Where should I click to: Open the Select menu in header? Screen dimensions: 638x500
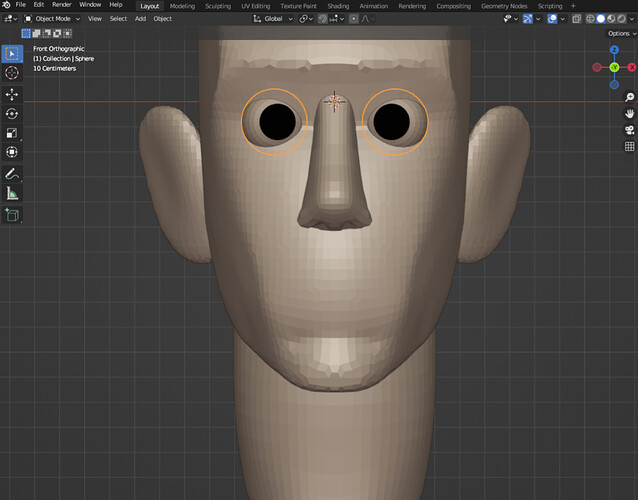click(118, 19)
